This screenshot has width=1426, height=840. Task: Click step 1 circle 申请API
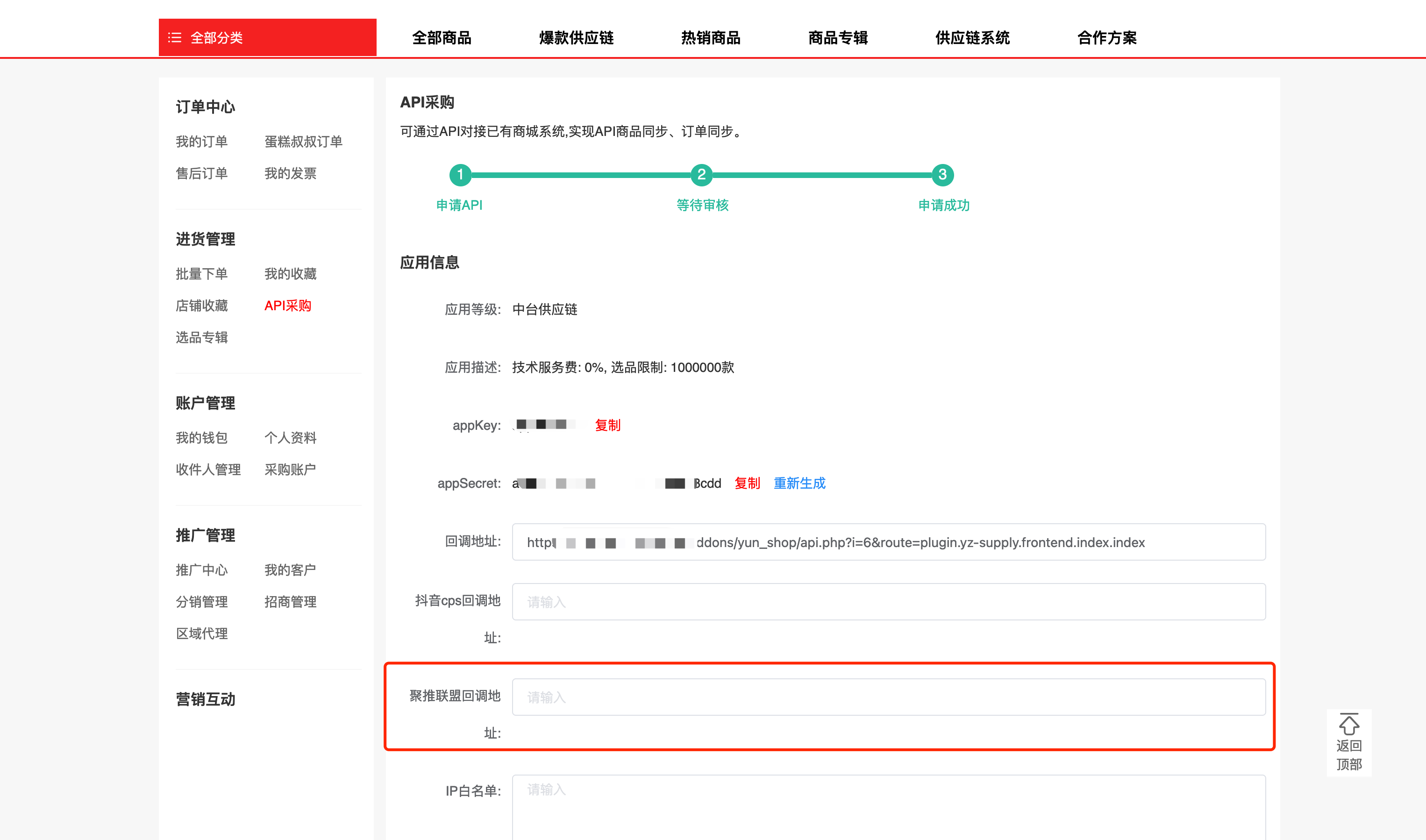pos(460,175)
